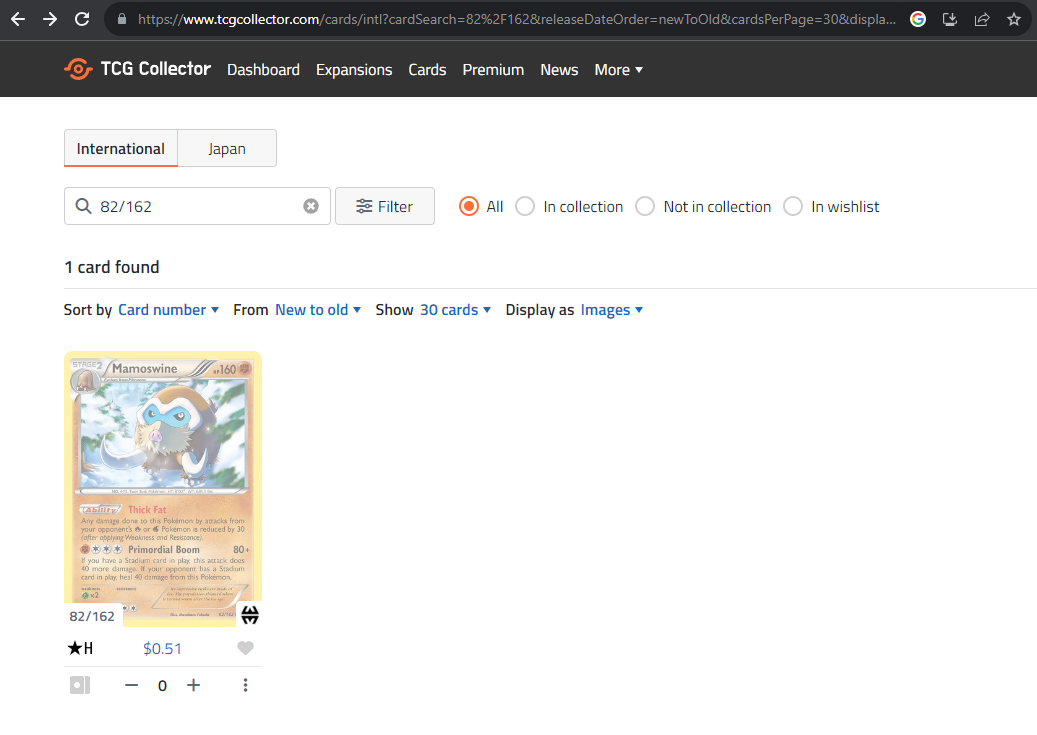Open the card's three-dot options menu
Viewport: 1037px width, 735px height.
point(245,685)
